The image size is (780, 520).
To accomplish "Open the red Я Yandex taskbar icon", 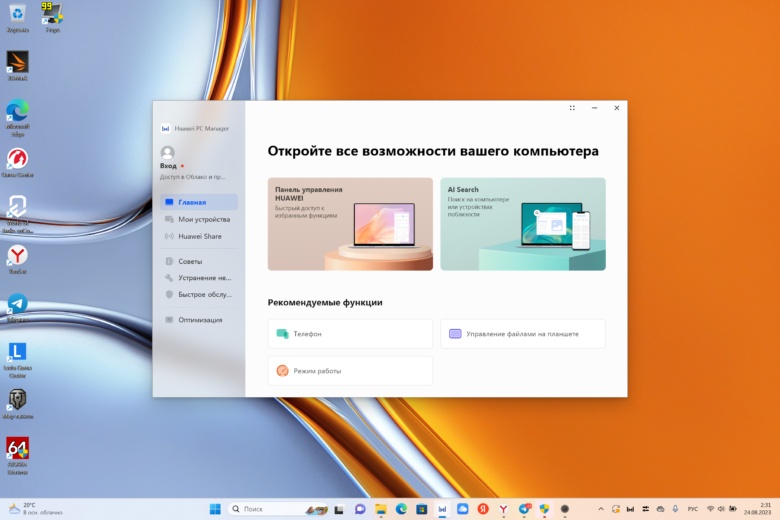I will point(483,509).
